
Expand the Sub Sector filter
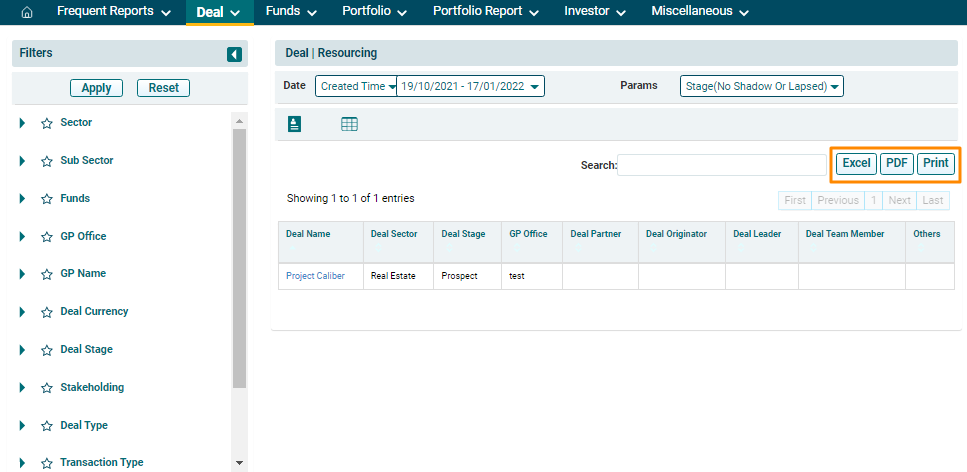point(23,161)
